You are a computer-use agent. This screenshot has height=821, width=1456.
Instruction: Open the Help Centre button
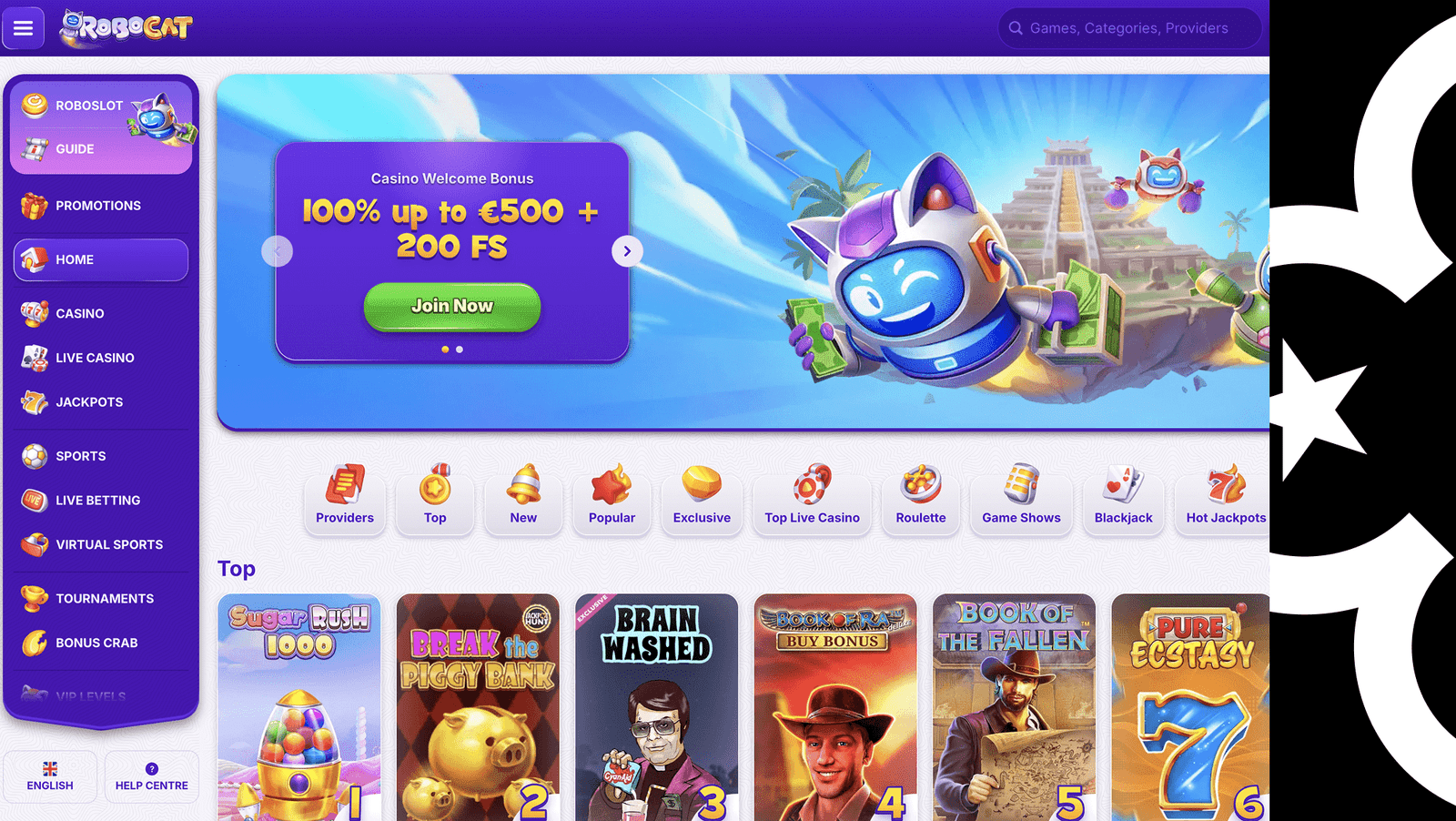pyautogui.click(x=152, y=776)
